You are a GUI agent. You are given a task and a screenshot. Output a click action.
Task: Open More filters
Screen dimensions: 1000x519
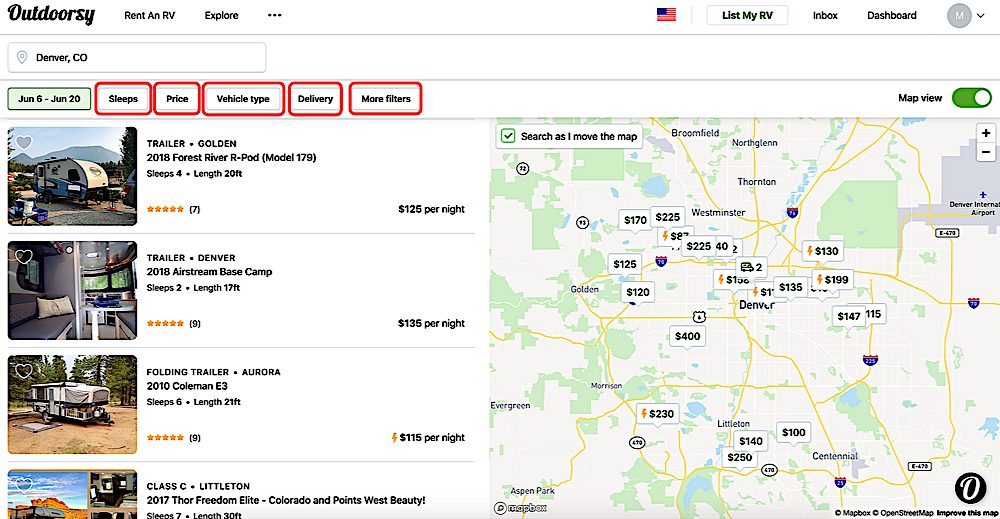point(385,99)
